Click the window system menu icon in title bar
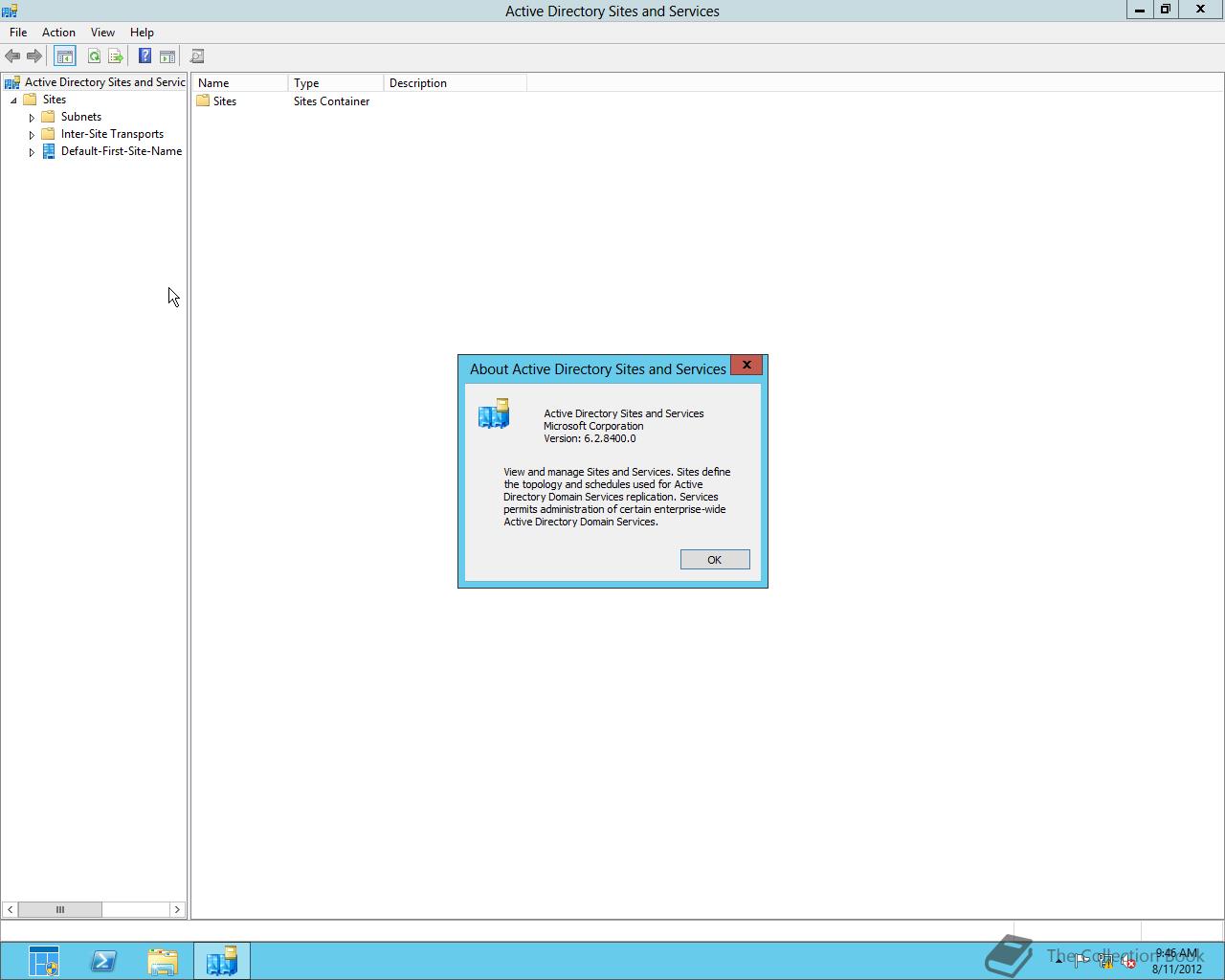Viewport: 1225px width, 980px height. tap(10, 11)
